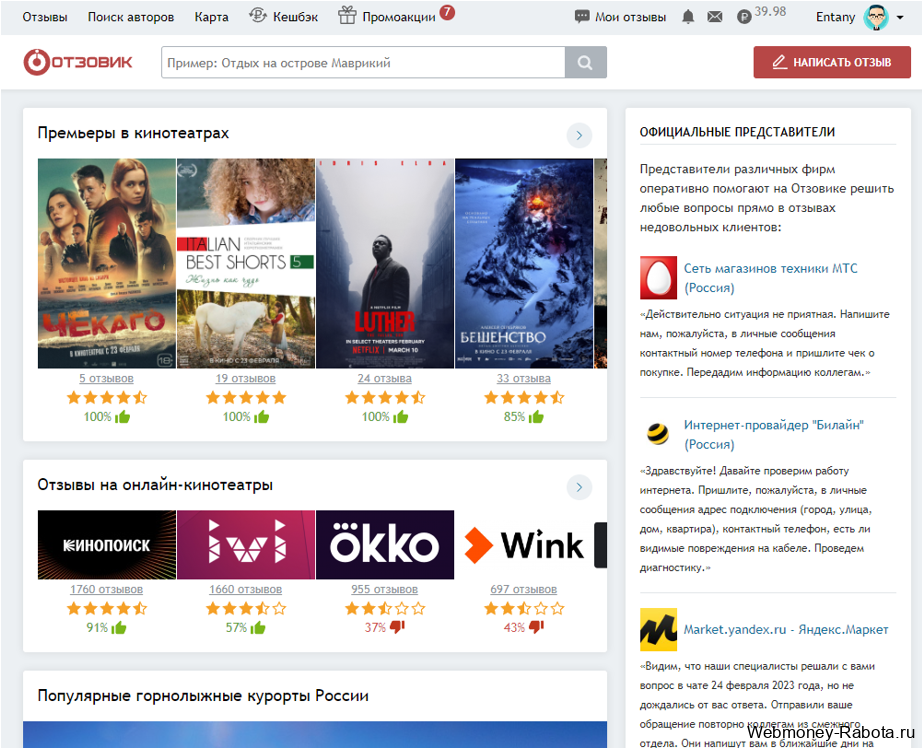The width and height of the screenshot is (922, 748).
Task: Open the 1660 отзывов link
Action: (x=246, y=589)
